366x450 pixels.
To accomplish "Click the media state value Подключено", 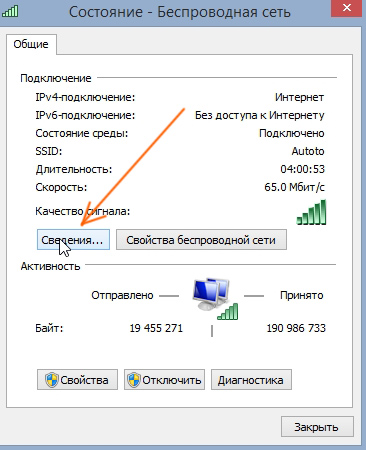I will click(x=292, y=133).
